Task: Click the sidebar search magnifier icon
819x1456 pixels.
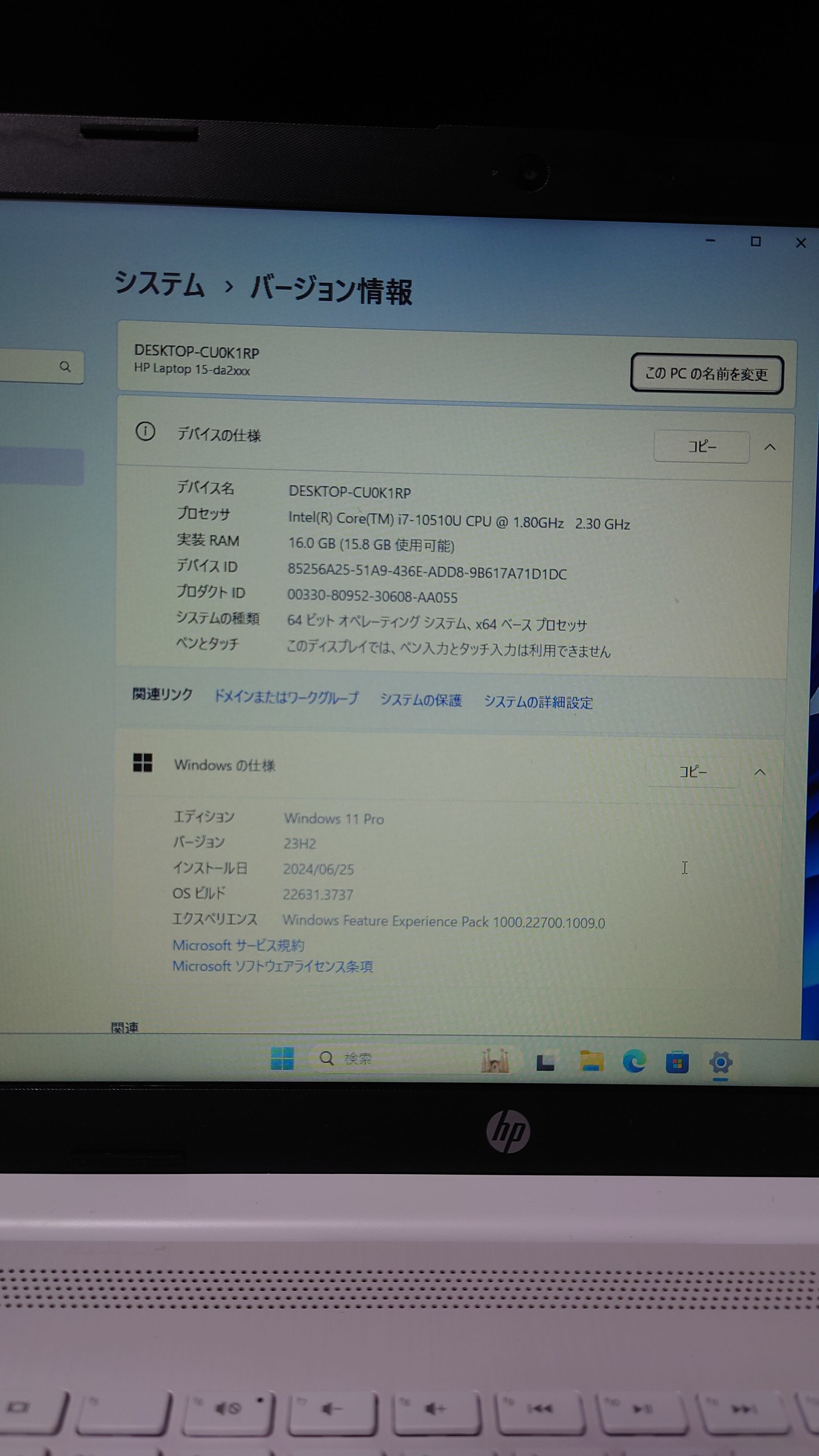Action: 66,367
